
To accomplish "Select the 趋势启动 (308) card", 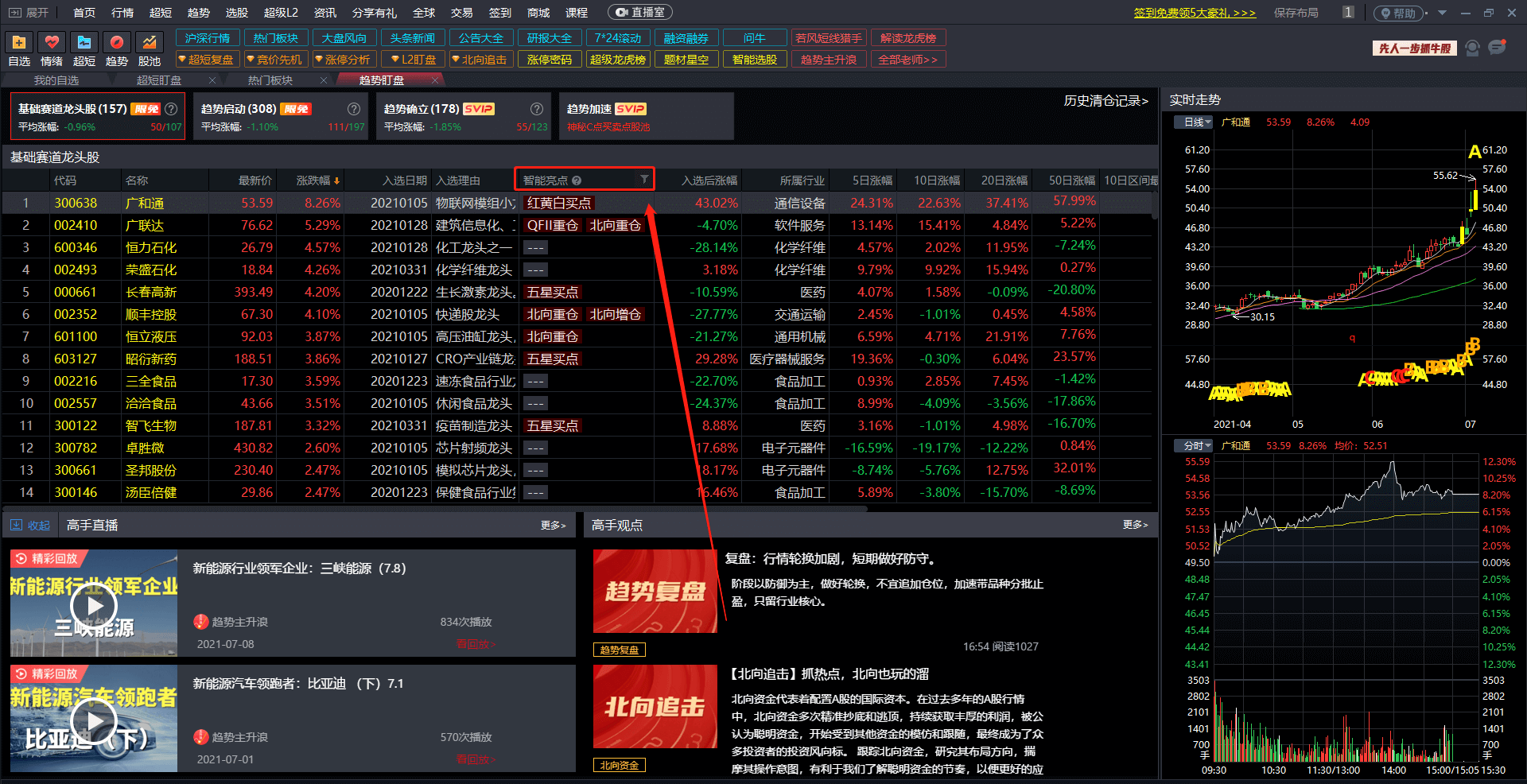I will click(281, 116).
